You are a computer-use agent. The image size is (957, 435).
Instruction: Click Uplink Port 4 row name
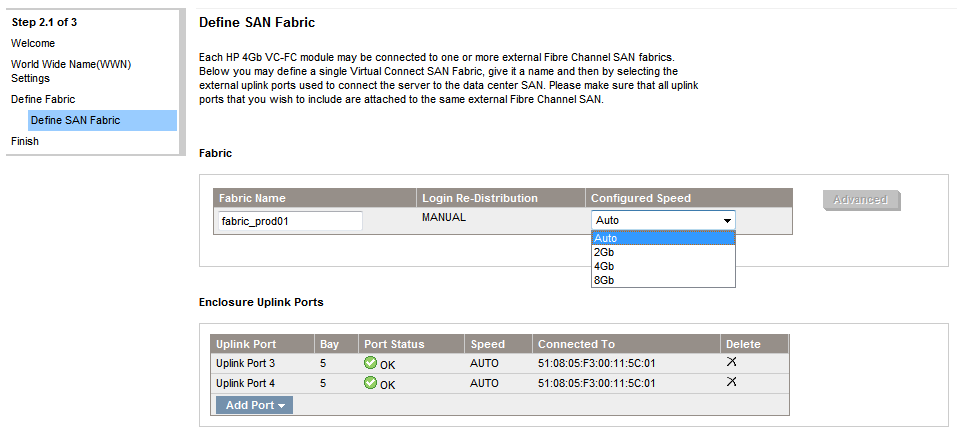(246, 383)
